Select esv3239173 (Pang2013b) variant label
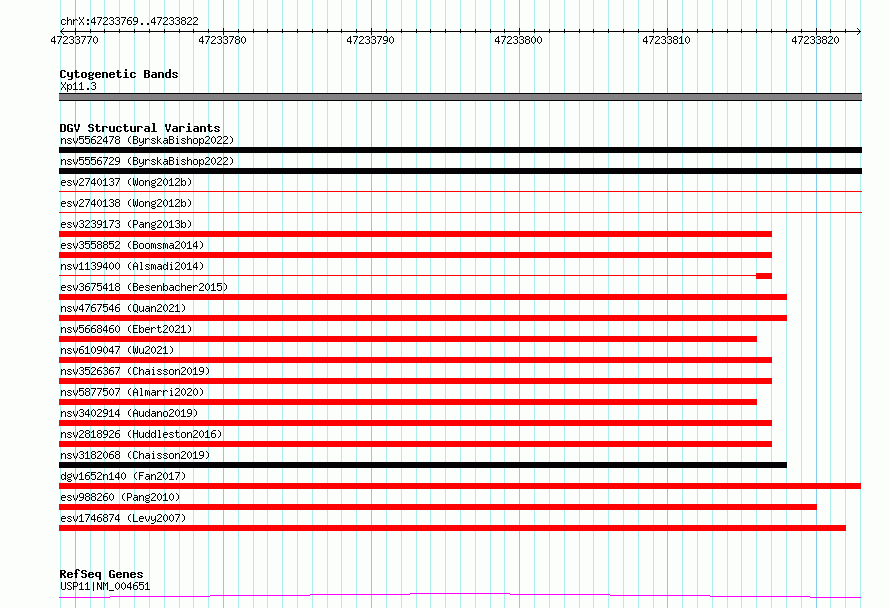 tap(126, 224)
